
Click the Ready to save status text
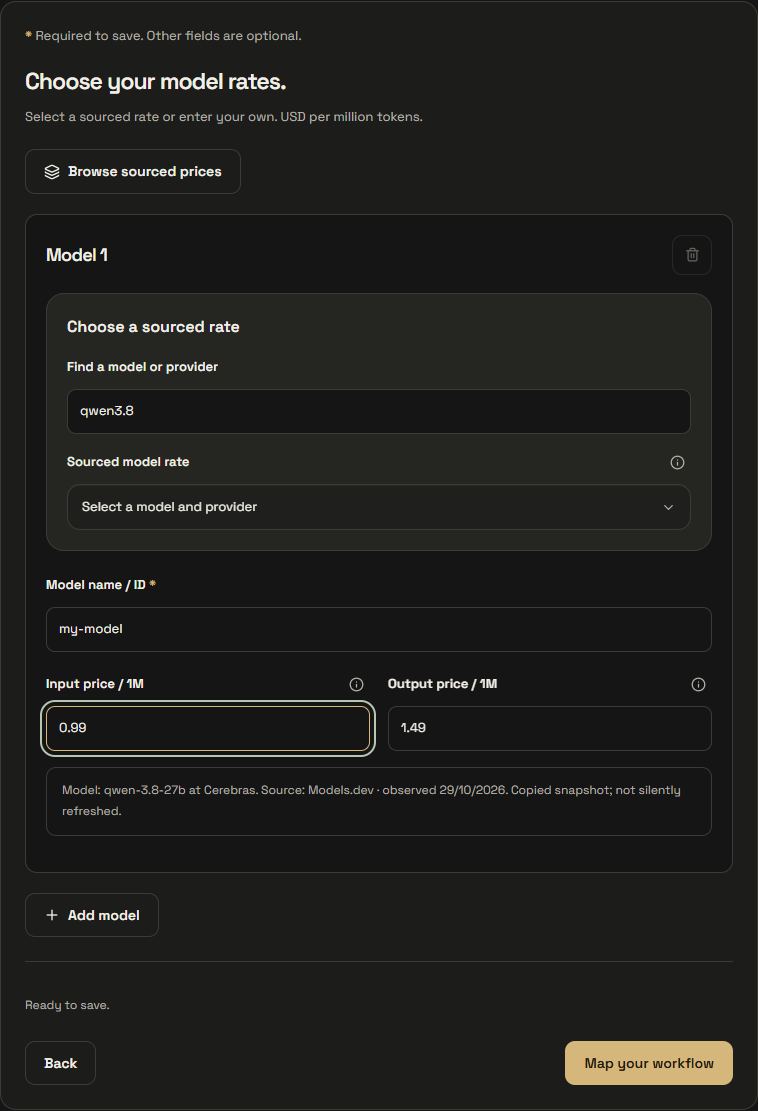tap(67, 1005)
